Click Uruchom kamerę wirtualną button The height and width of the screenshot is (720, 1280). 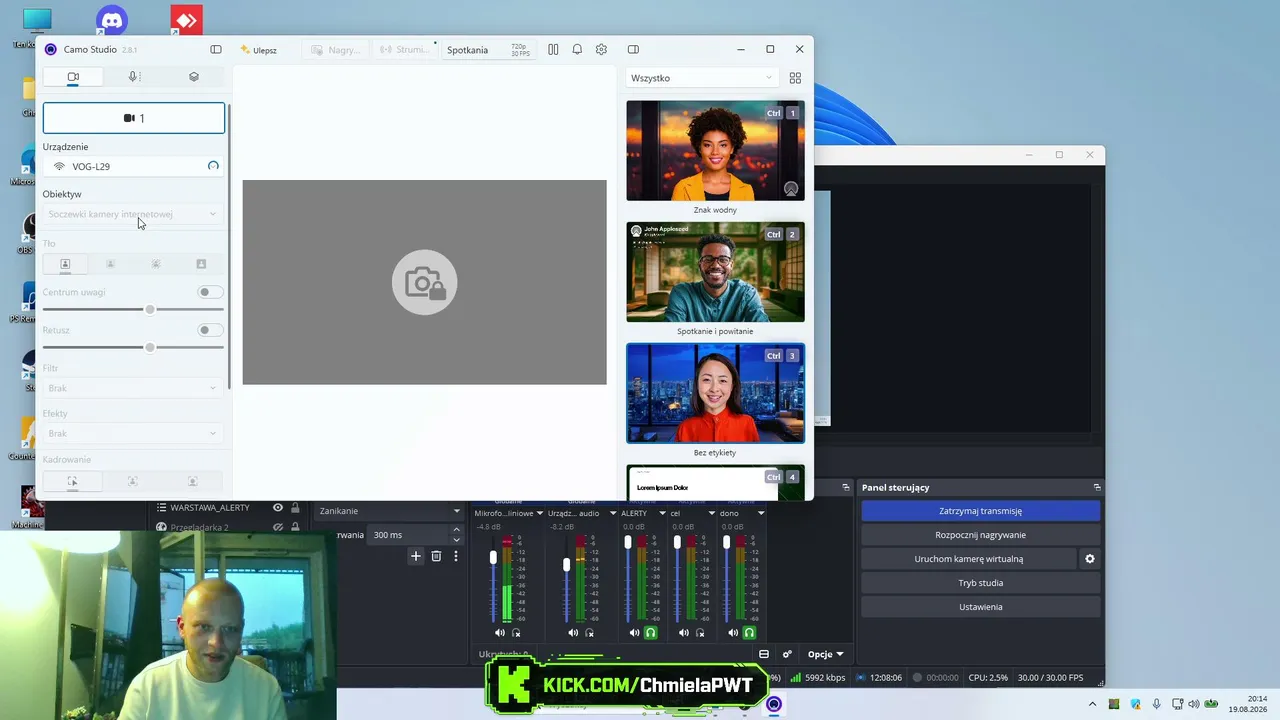(x=968, y=559)
